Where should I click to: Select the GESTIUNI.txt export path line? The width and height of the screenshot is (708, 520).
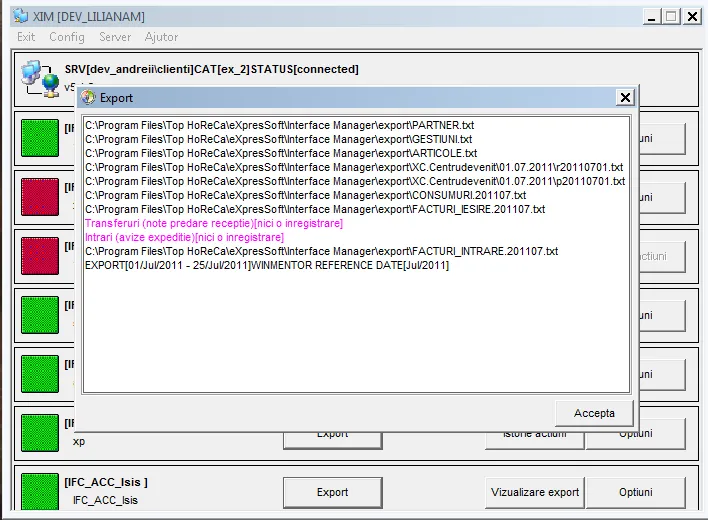(279, 139)
